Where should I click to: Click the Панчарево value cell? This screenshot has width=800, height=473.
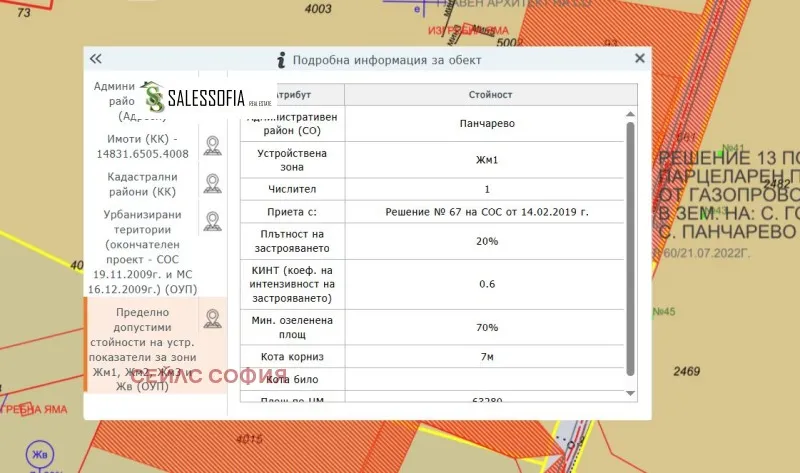(x=487, y=124)
